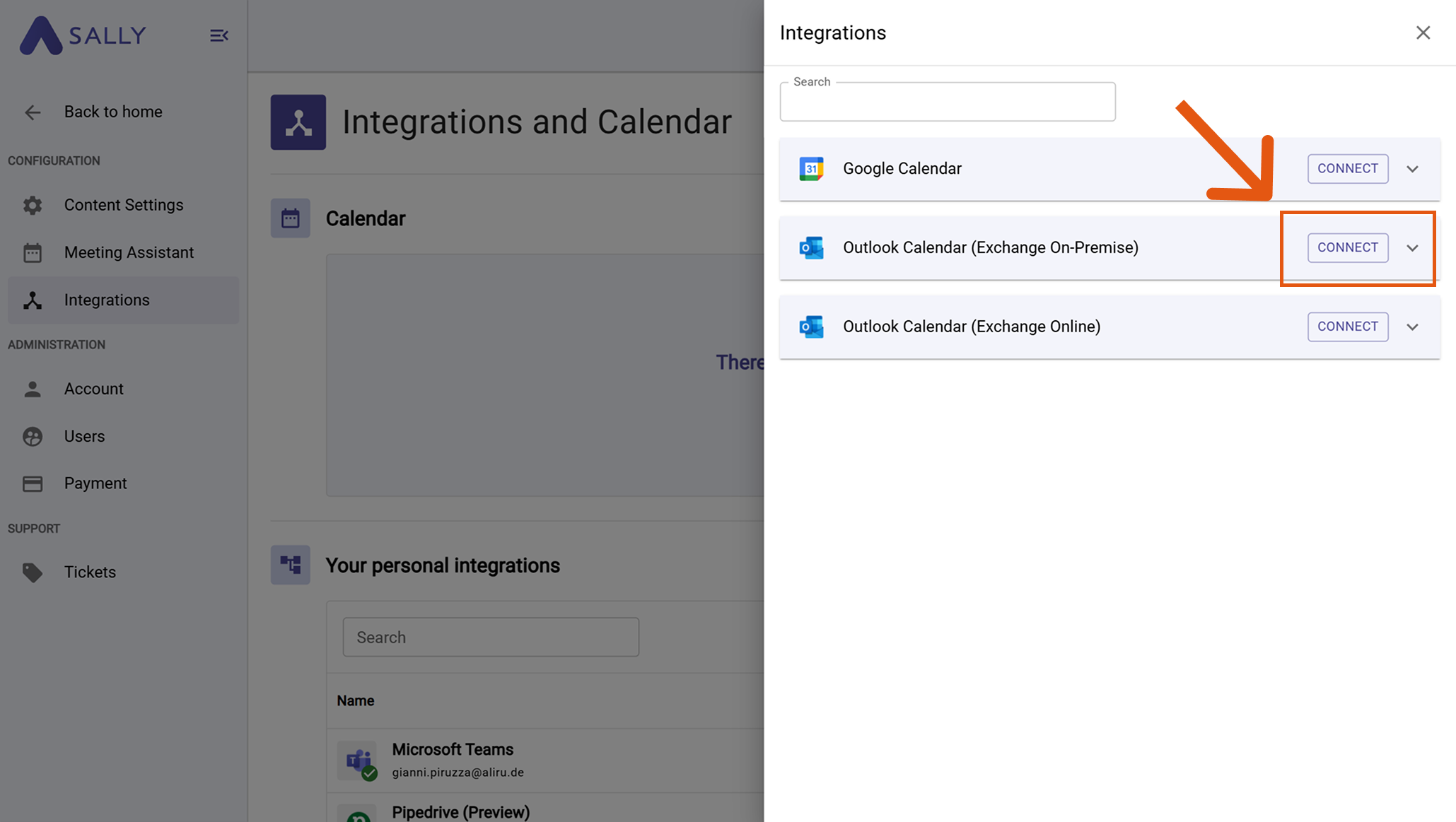Click Your personal integrations heading

(443, 565)
